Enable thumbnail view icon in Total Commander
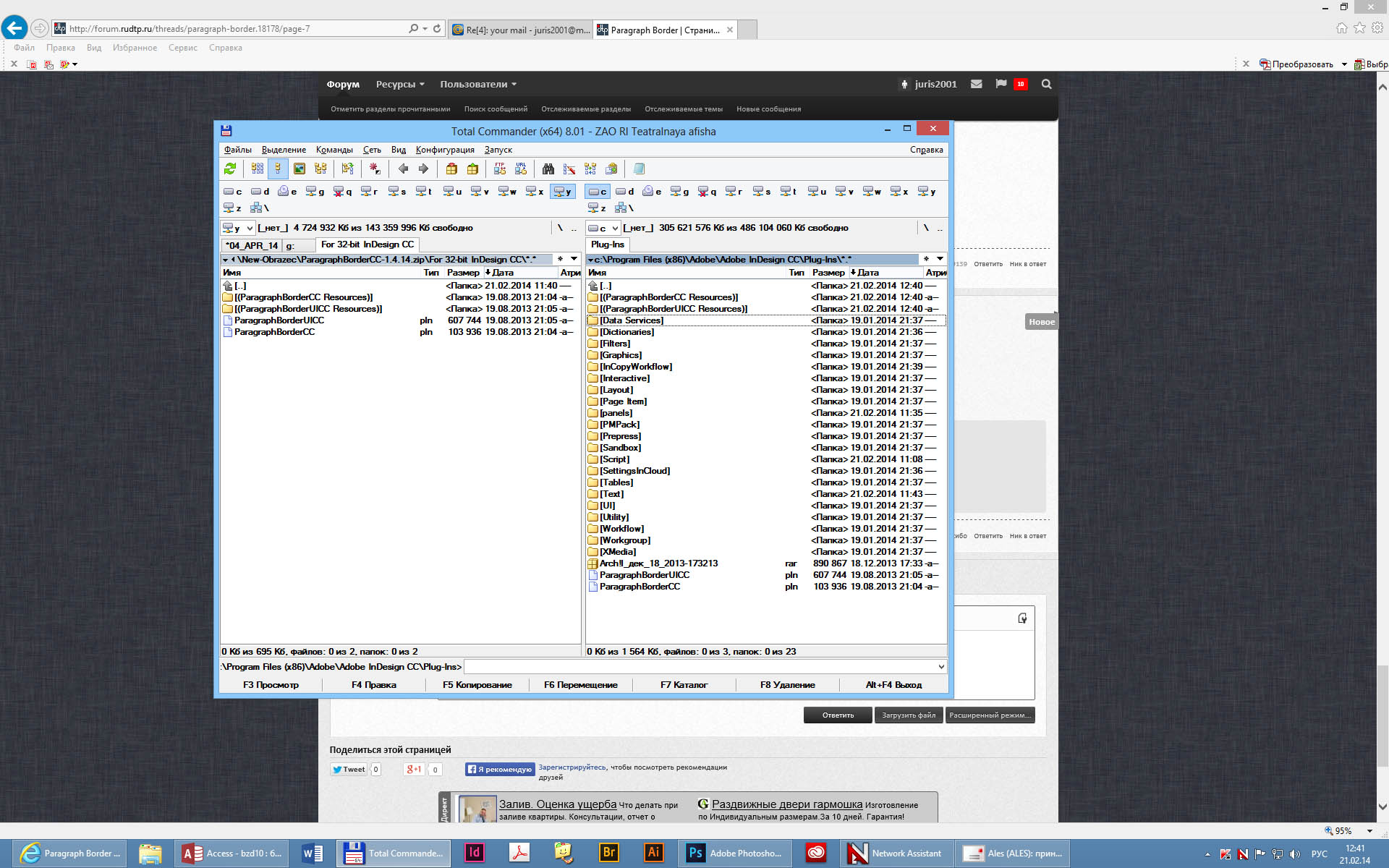 (300, 169)
